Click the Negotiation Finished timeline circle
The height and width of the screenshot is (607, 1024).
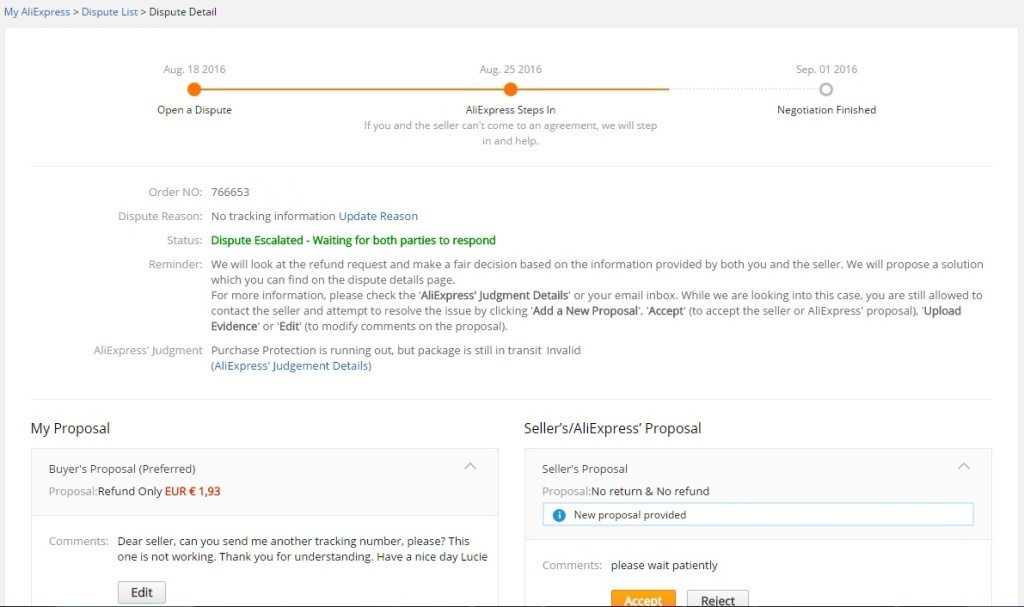[826, 89]
